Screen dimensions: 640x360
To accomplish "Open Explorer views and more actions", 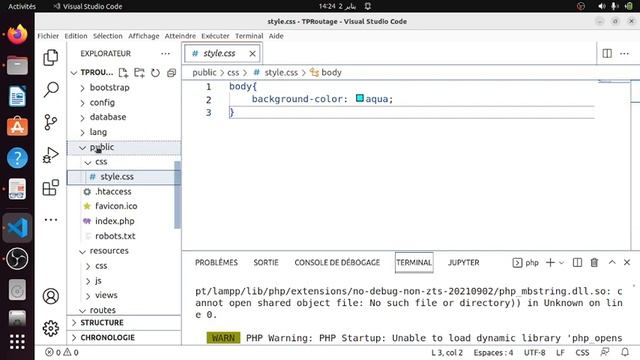I will coord(165,53).
